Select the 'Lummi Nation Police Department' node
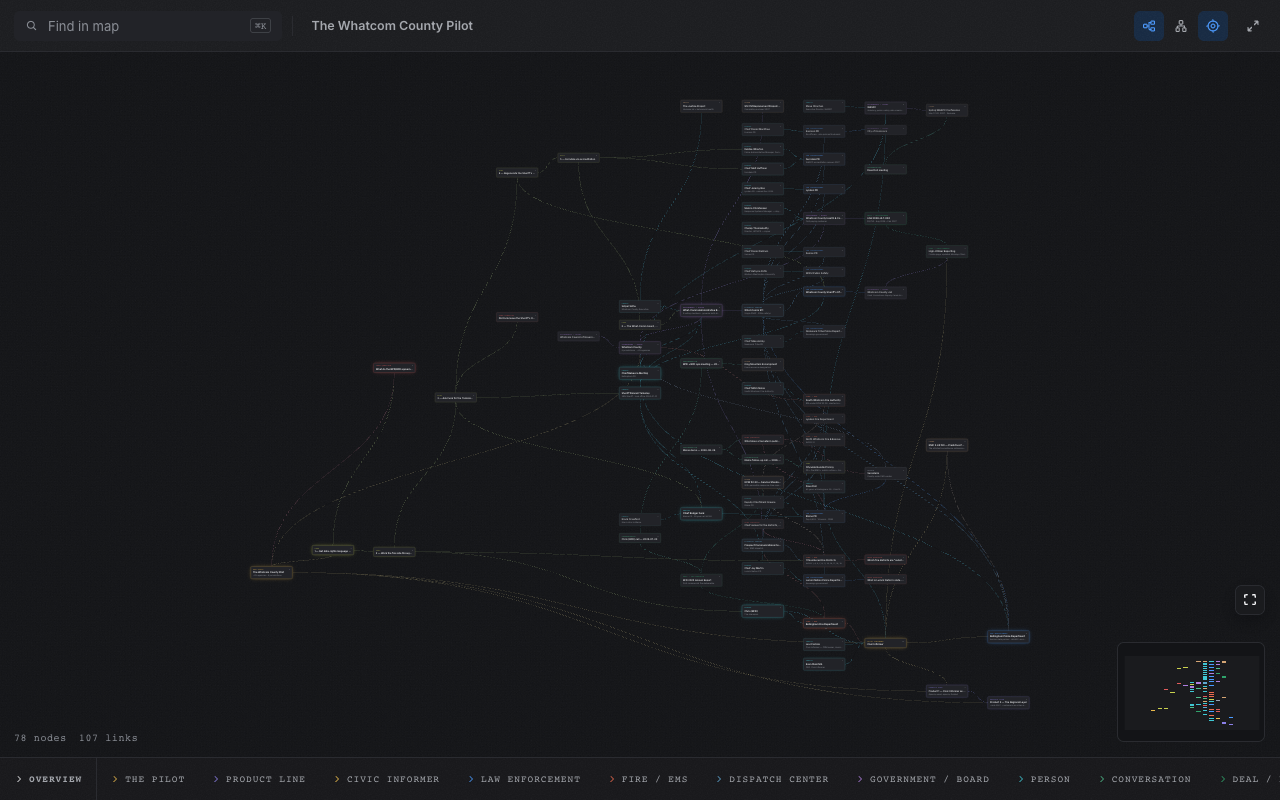The width and height of the screenshot is (1280, 800). pos(824,580)
